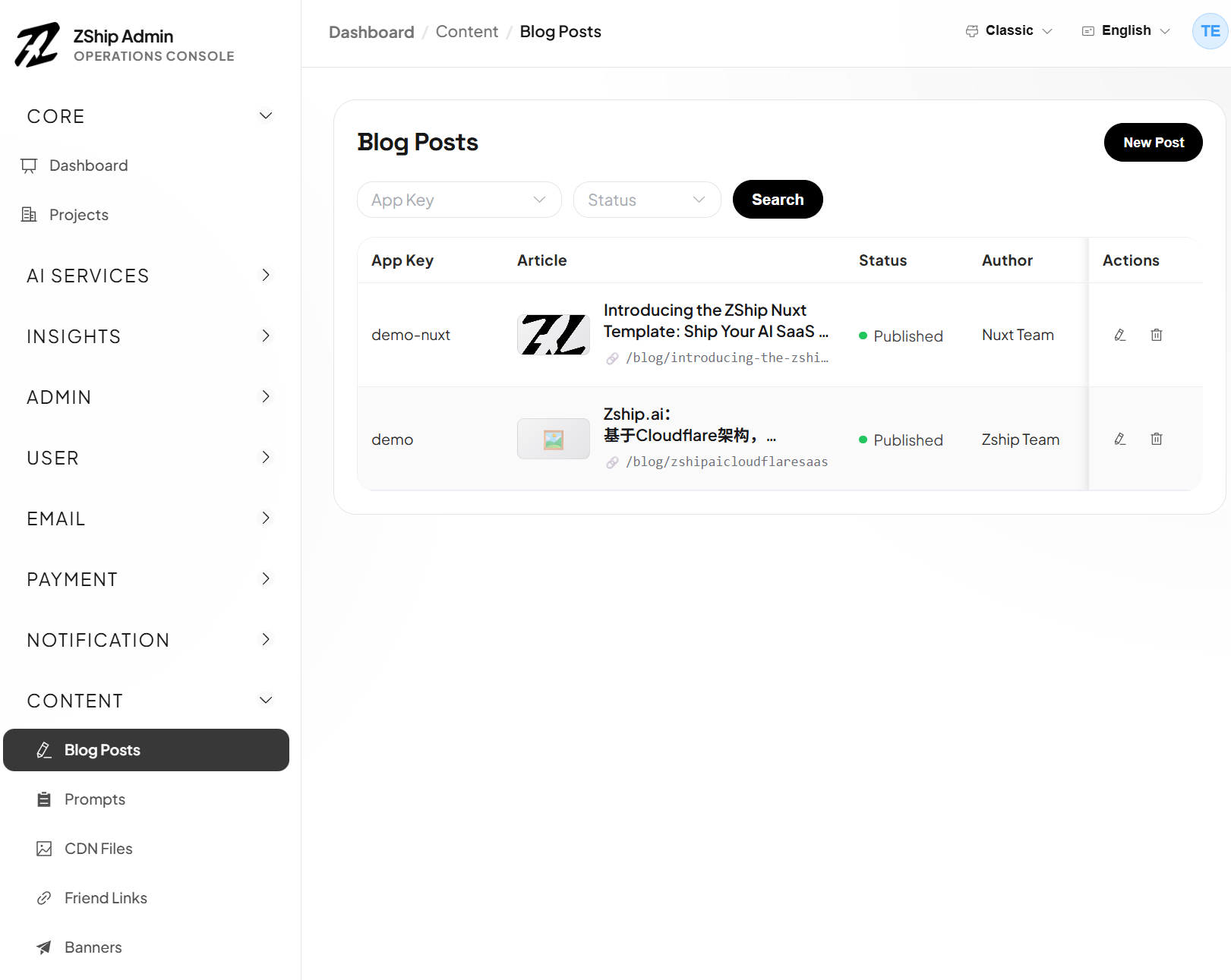Delete the Zship Team blog post

coord(1156,439)
